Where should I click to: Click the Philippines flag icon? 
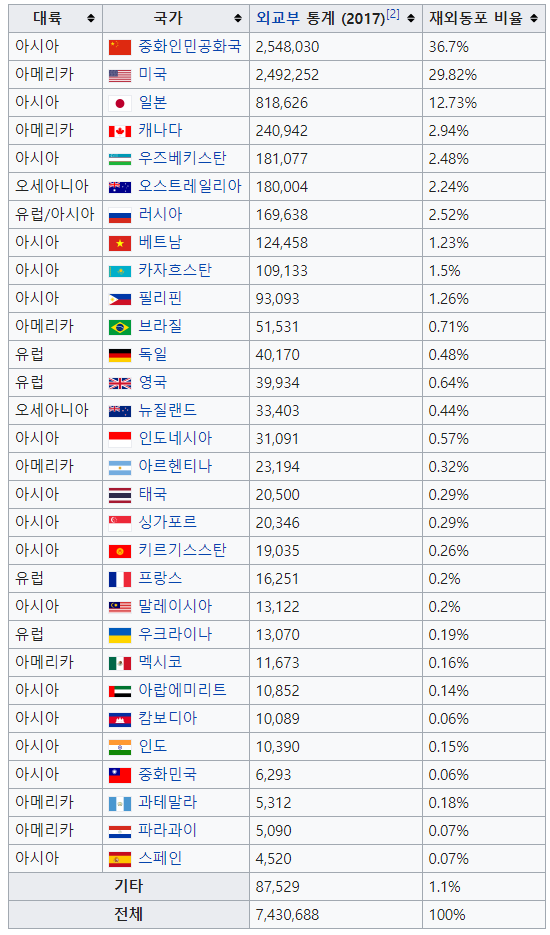click(x=120, y=299)
